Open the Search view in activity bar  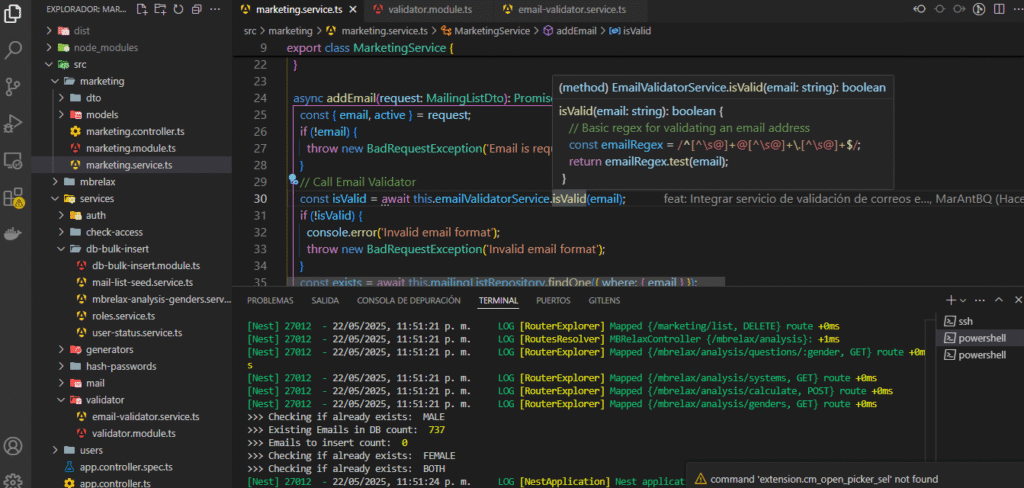[14, 48]
